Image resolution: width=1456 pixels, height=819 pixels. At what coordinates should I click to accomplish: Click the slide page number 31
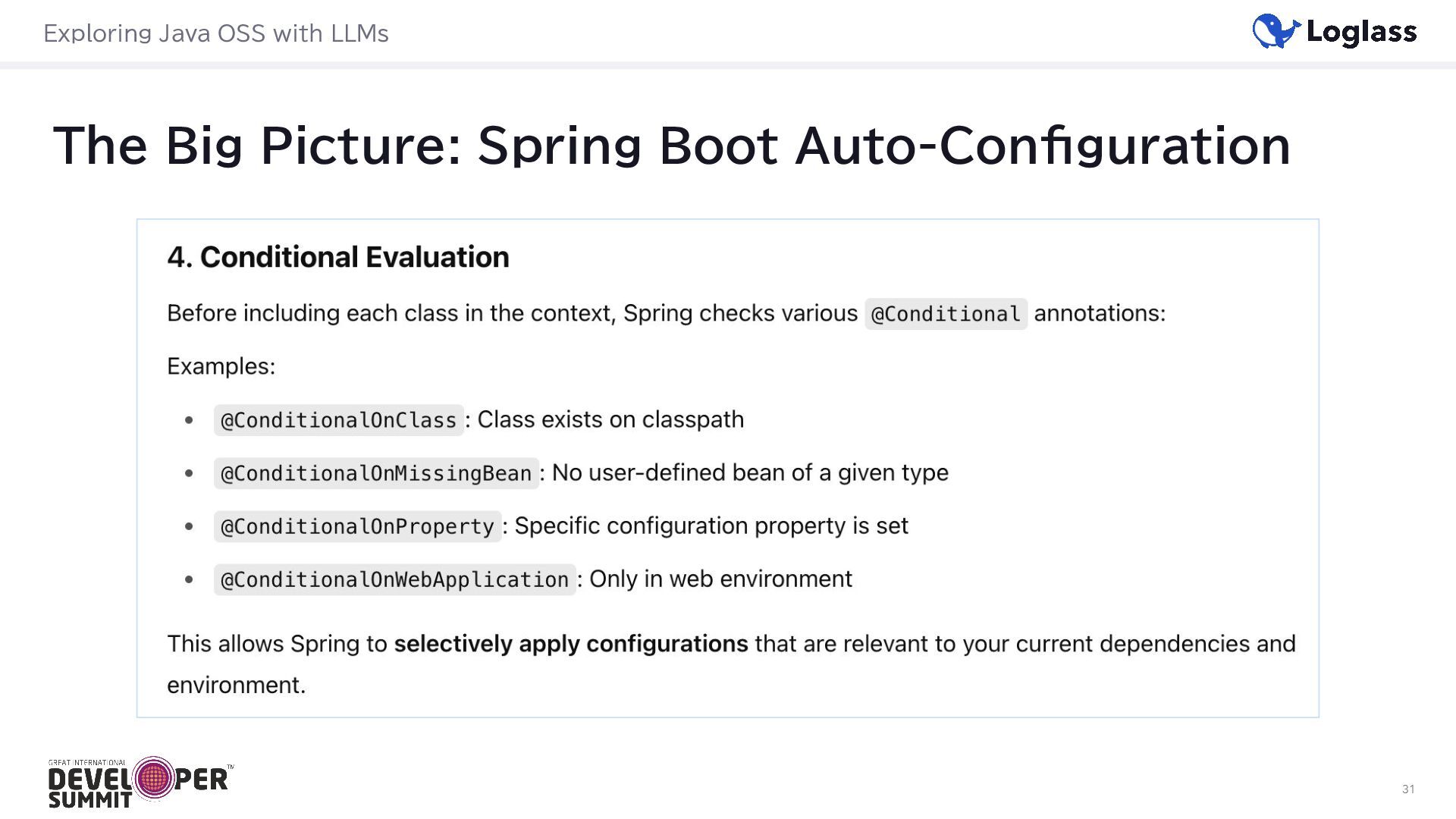click(x=1407, y=789)
